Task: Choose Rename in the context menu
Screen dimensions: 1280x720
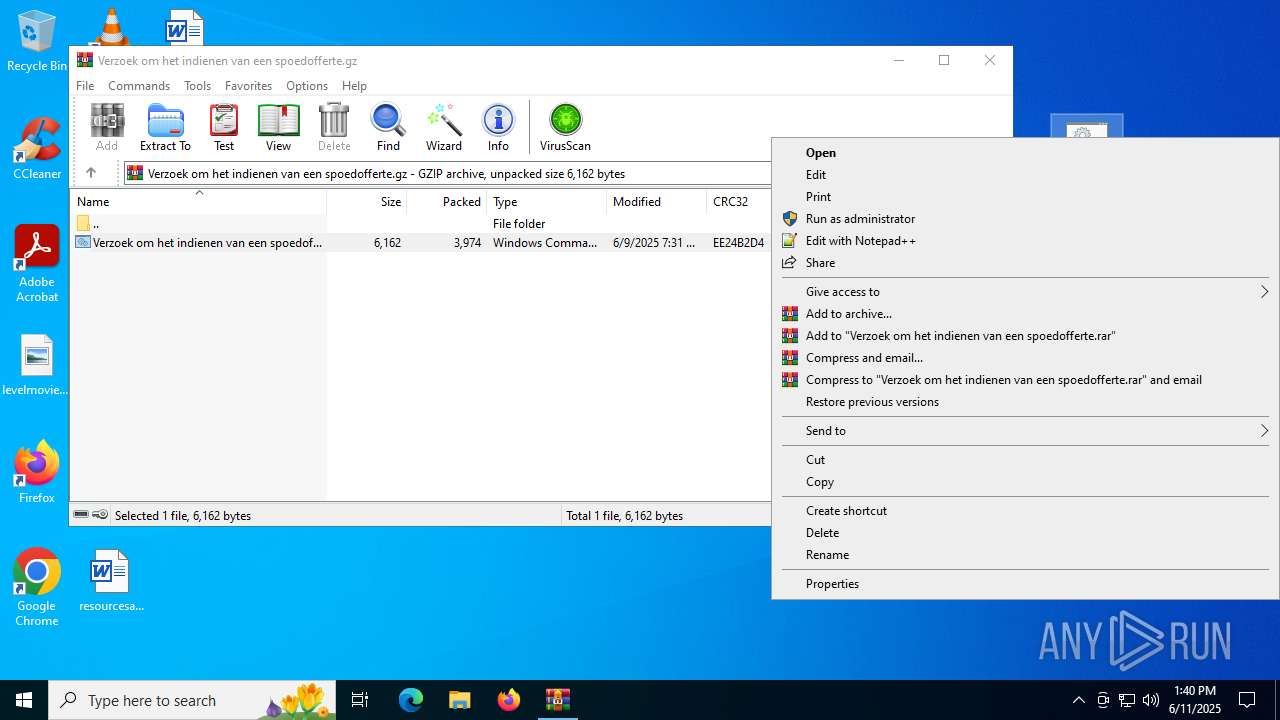Action: pos(1025,555)
